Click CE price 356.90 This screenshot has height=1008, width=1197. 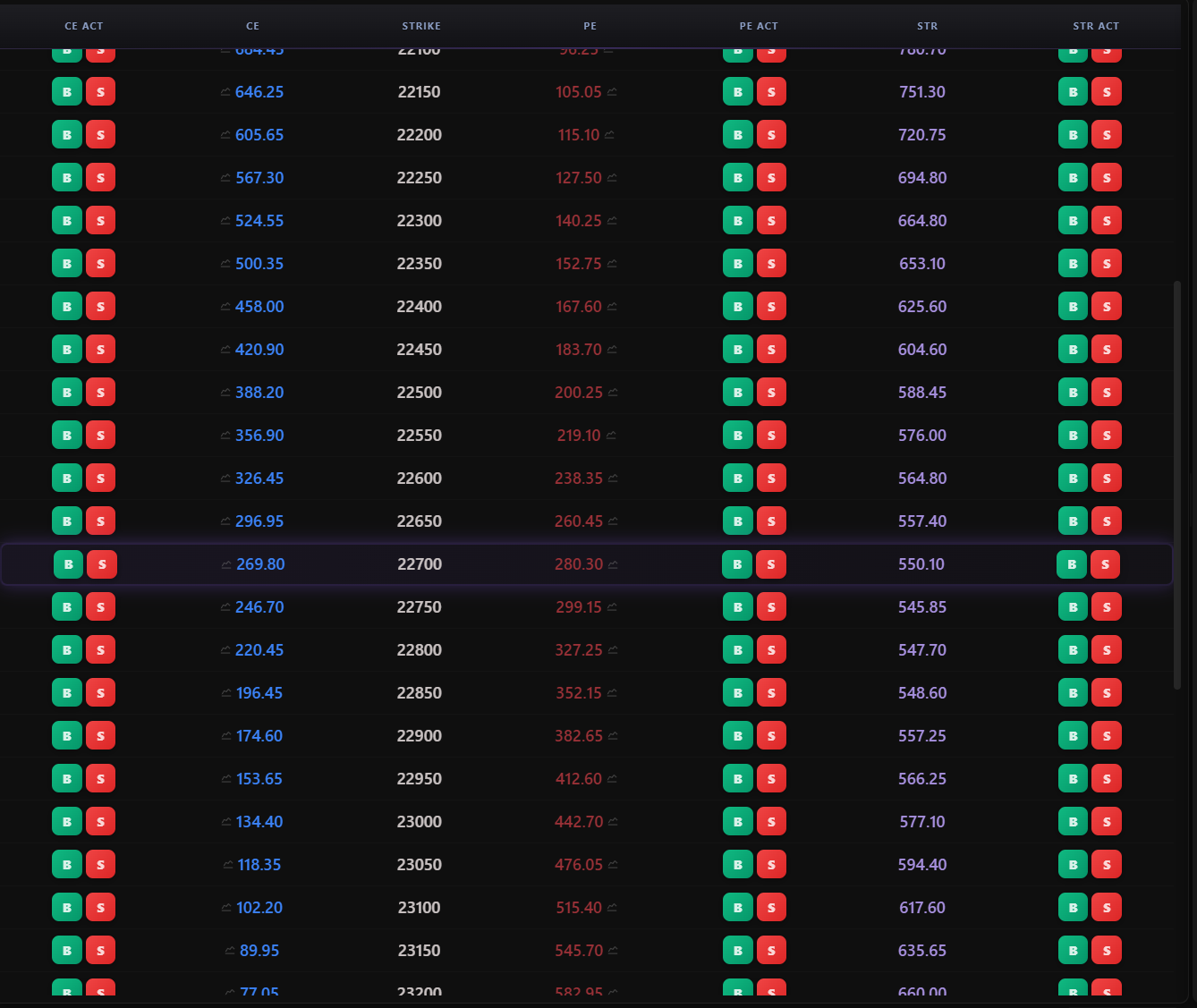[x=259, y=436]
